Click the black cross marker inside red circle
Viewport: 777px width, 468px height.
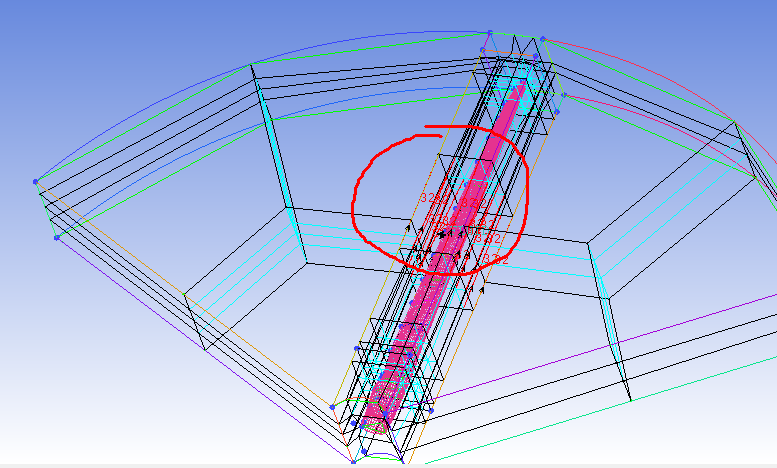444,233
